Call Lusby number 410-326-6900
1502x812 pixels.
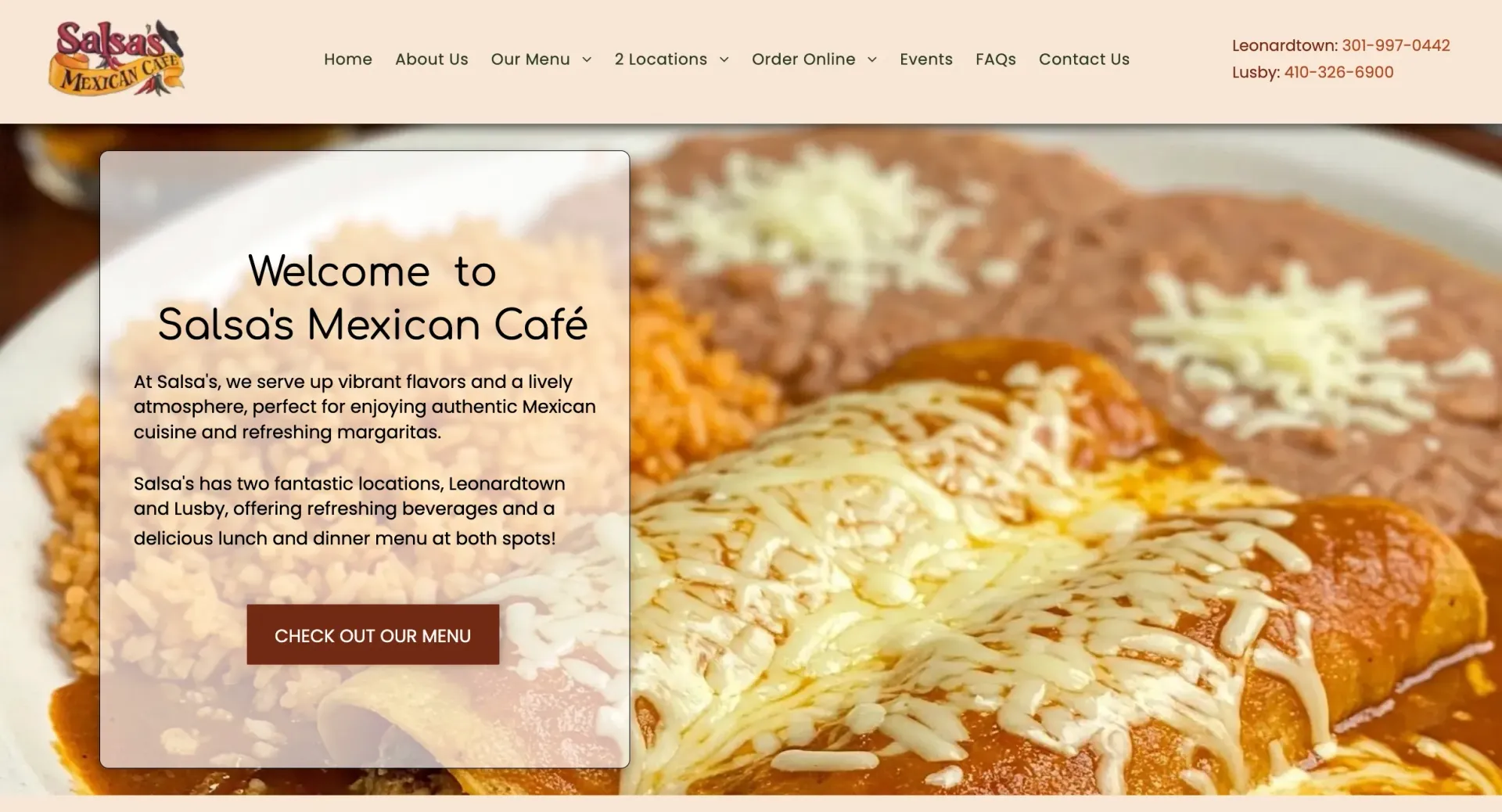[x=1339, y=72]
